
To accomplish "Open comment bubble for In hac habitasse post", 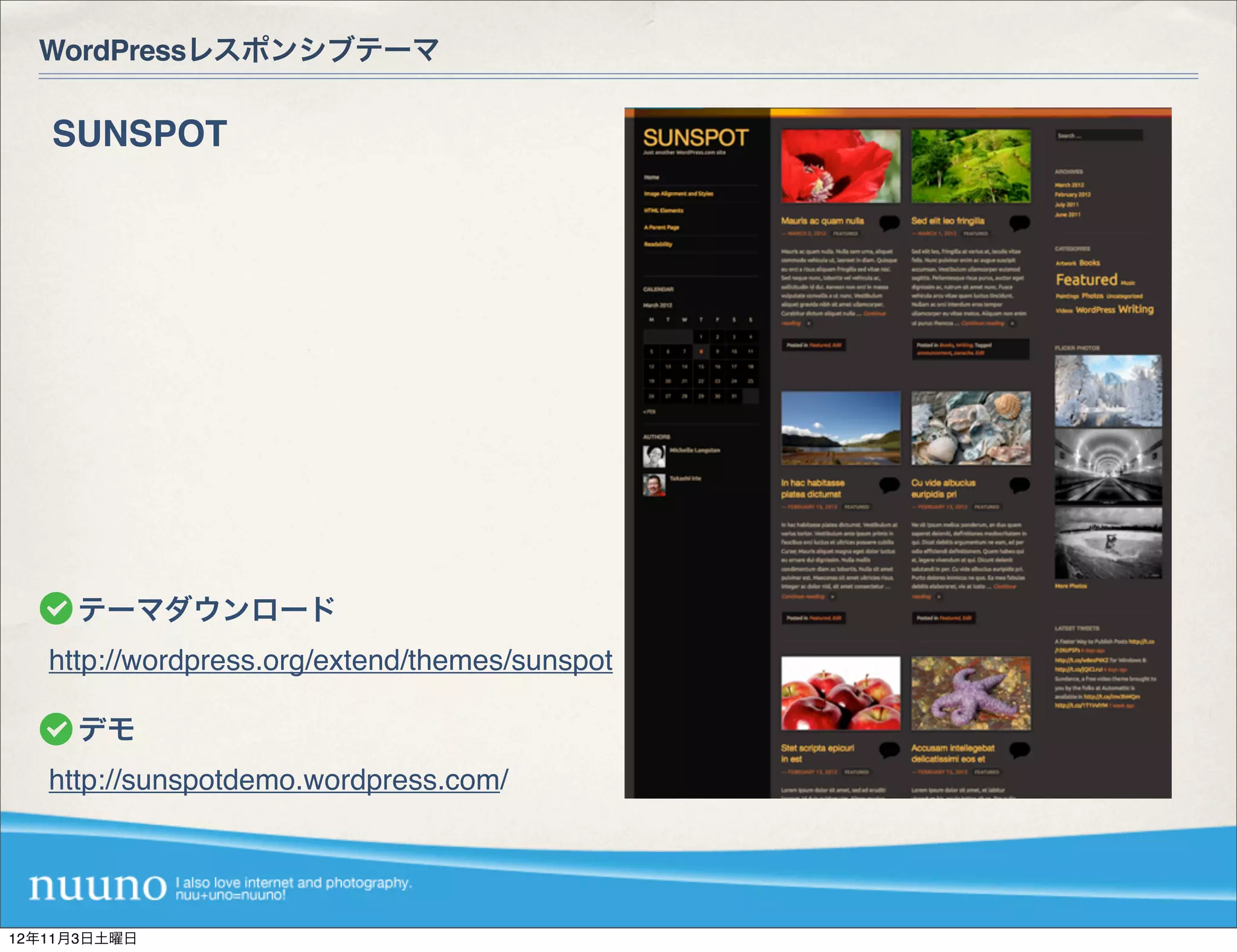I will click(x=889, y=484).
